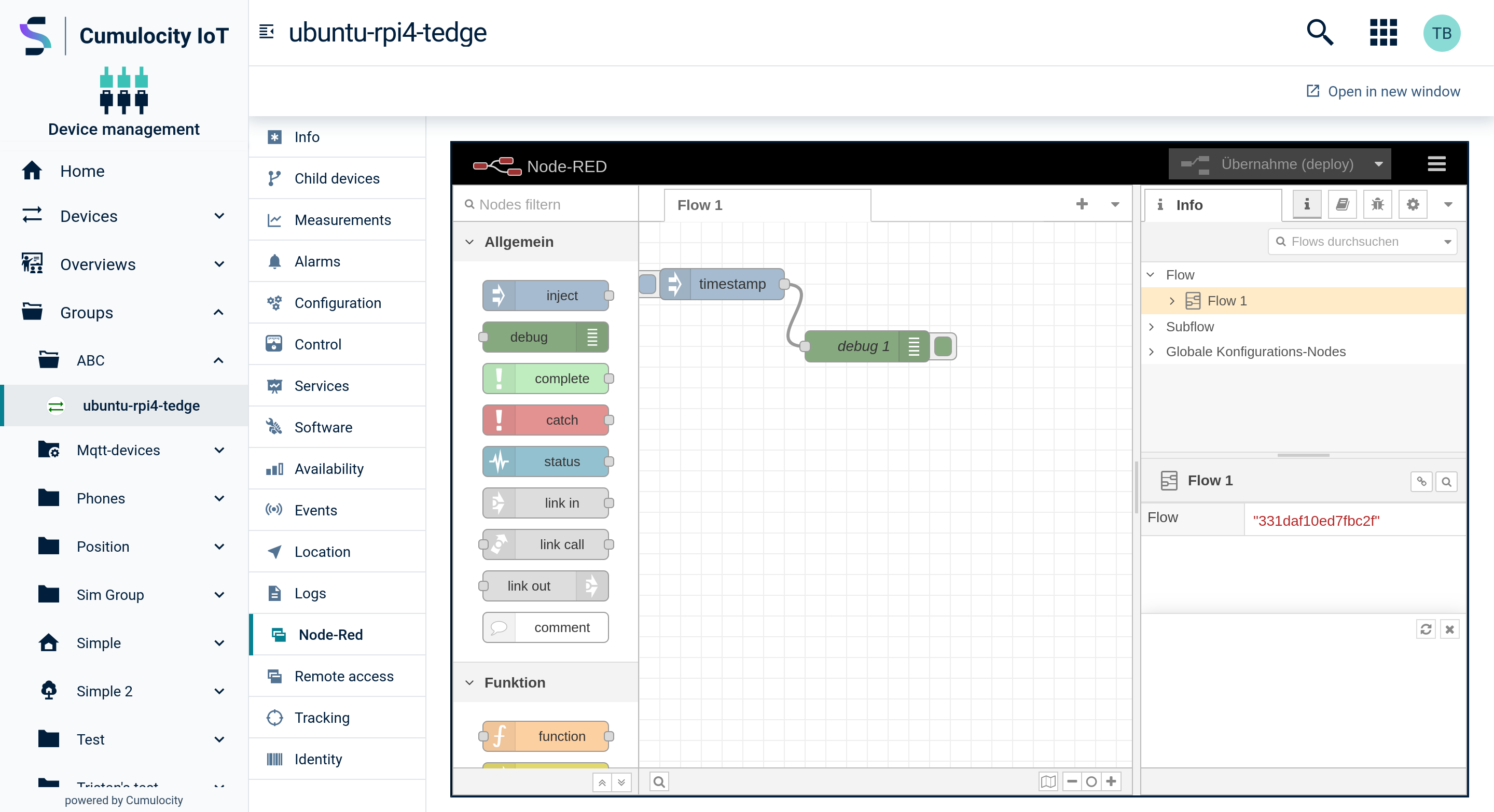The height and width of the screenshot is (812, 1494).
Task: Select the catch palette node
Action: point(546,420)
